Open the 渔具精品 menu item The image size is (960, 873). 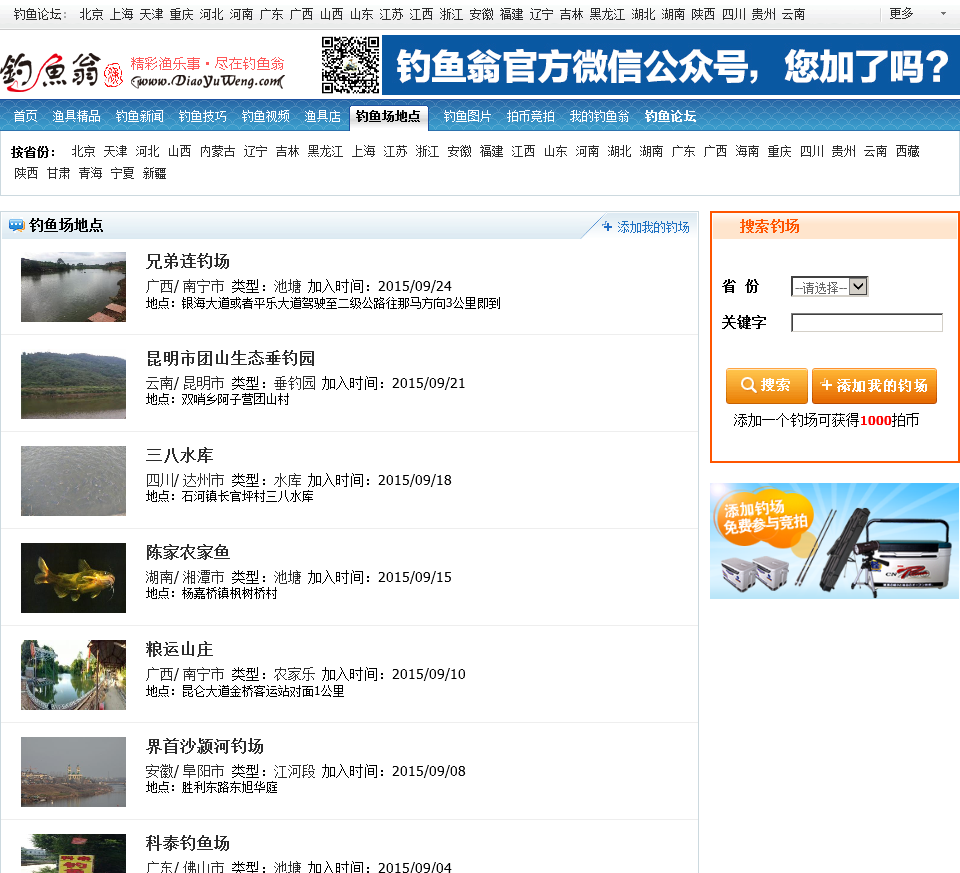[x=76, y=116]
